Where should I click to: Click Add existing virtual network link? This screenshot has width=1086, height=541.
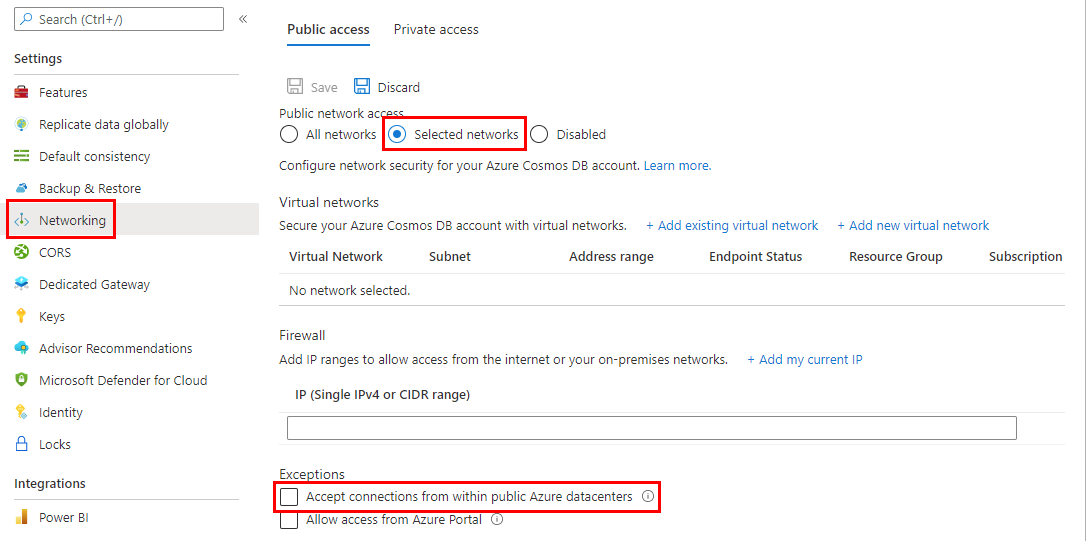point(732,226)
